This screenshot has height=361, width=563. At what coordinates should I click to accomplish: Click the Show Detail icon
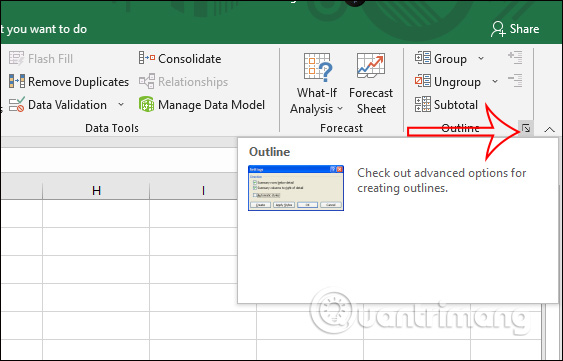coord(515,57)
